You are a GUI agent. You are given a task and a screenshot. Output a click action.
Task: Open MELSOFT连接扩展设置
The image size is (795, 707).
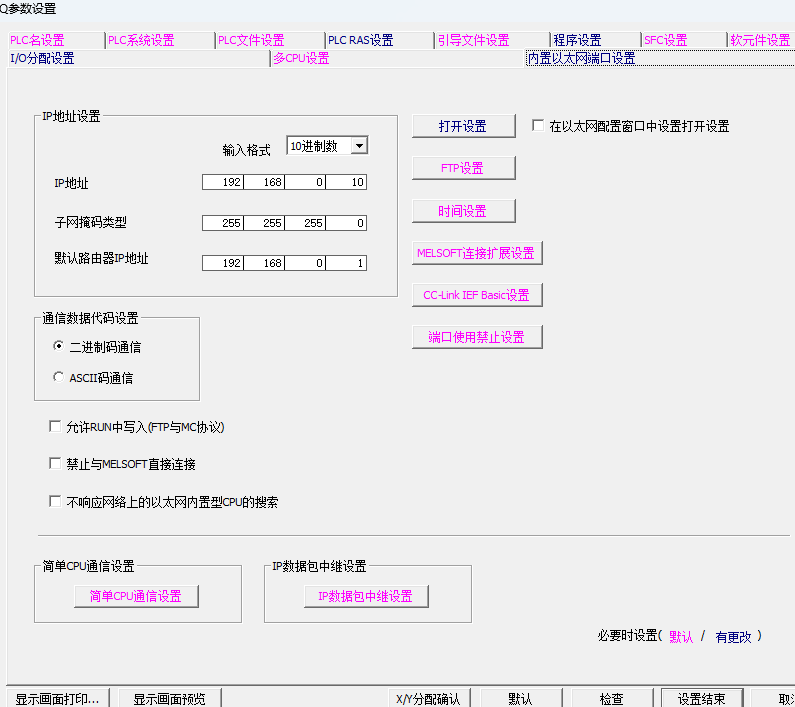coord(476,253)
